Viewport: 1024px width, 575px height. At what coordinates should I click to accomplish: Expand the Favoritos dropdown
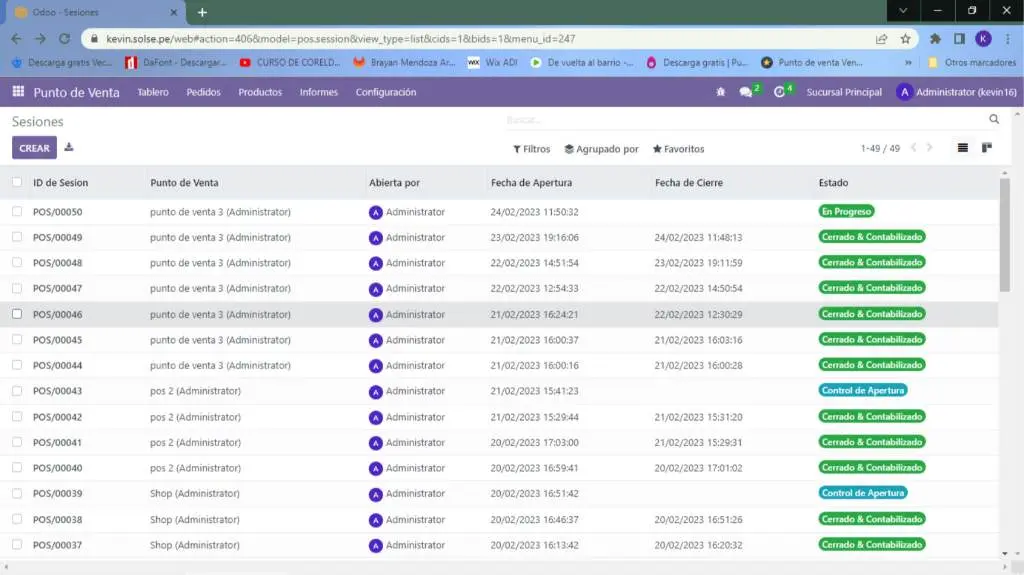point(678,149)
